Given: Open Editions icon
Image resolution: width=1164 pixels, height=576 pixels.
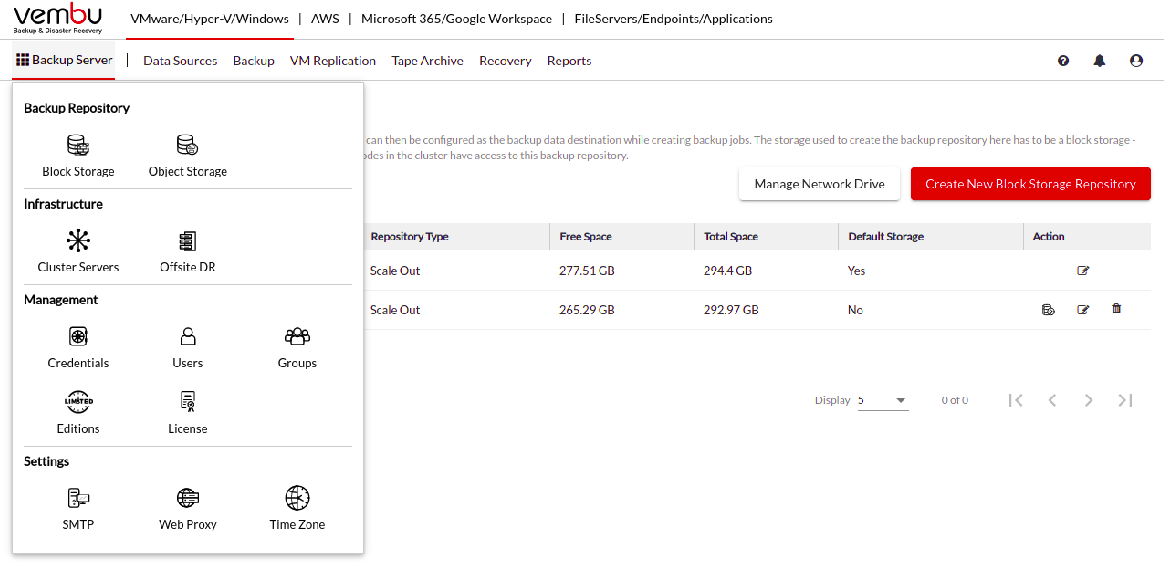Looking at the screenshot, I should click(78, 402).
